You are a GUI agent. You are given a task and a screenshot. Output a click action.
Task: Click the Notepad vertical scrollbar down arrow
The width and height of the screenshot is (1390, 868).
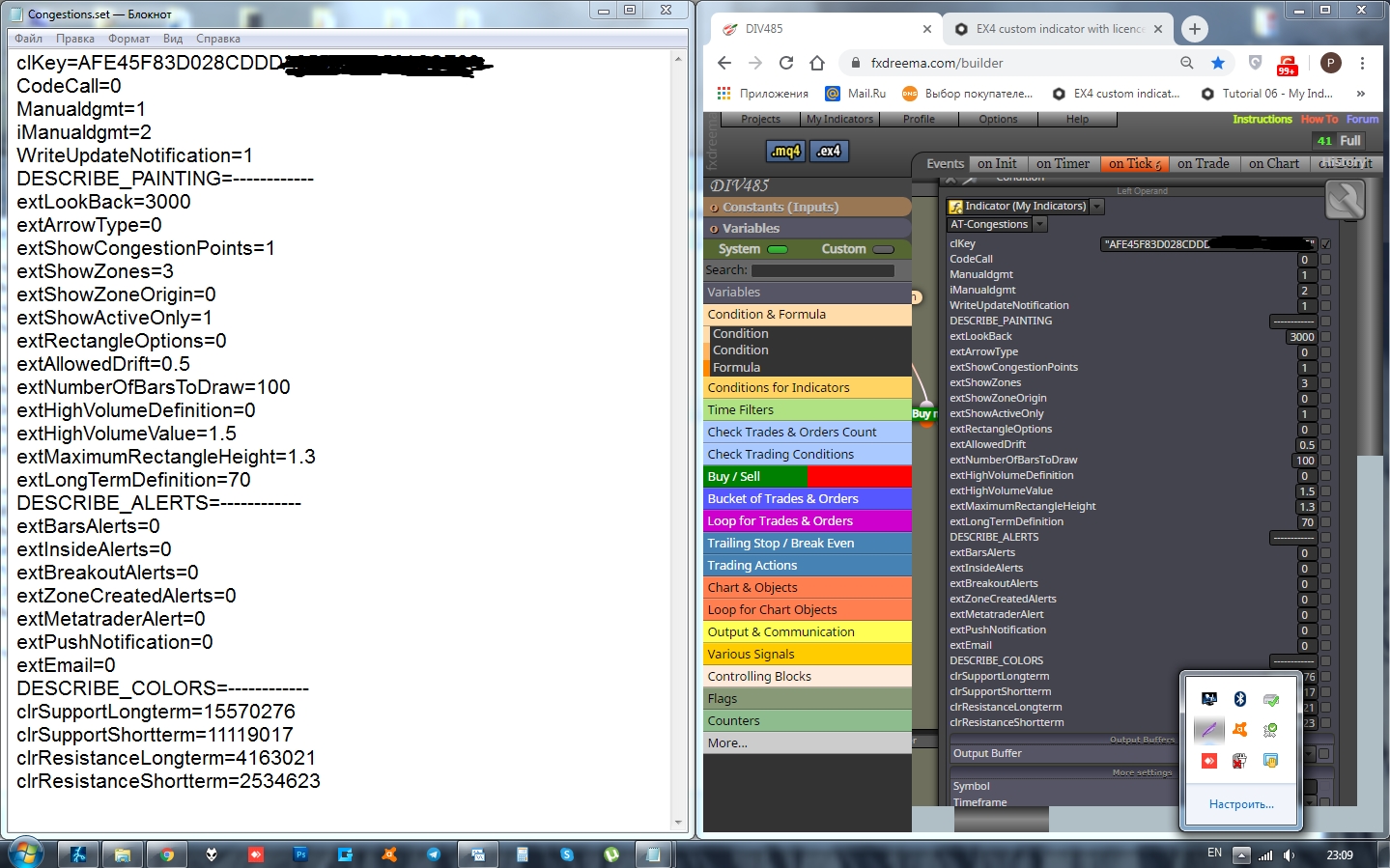(x=678, y=824)
